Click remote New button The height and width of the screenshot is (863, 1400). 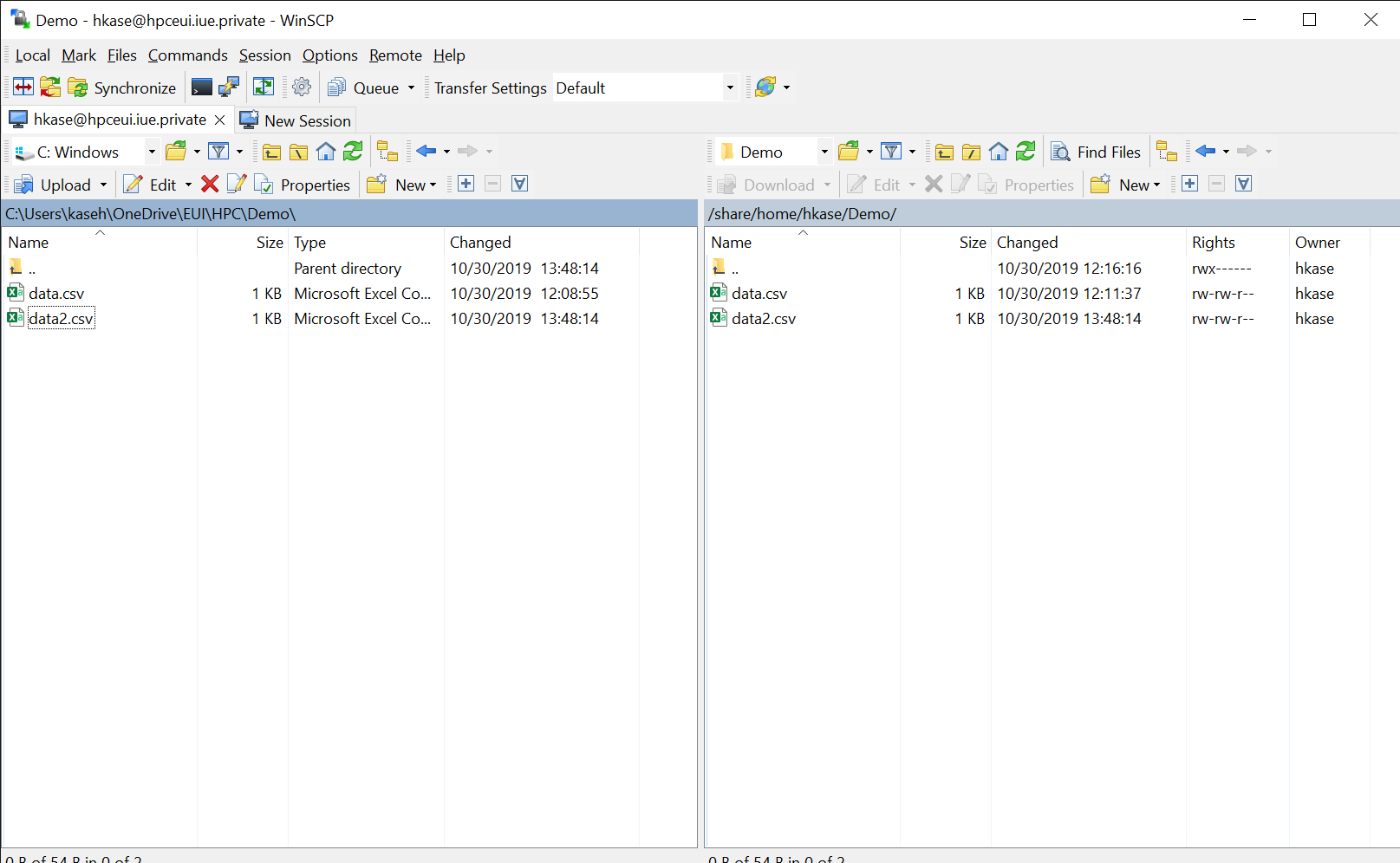pos(1126,185)
